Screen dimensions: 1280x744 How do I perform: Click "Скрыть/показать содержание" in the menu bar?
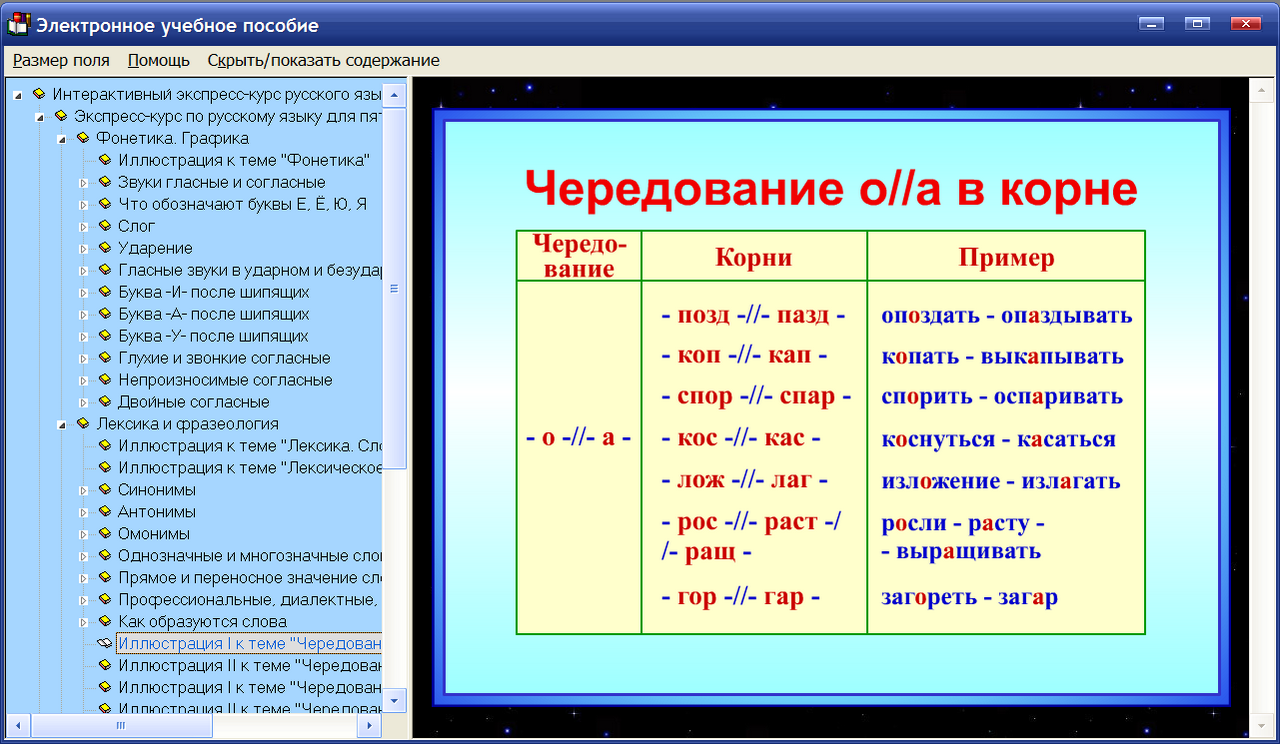coord(323,60)
